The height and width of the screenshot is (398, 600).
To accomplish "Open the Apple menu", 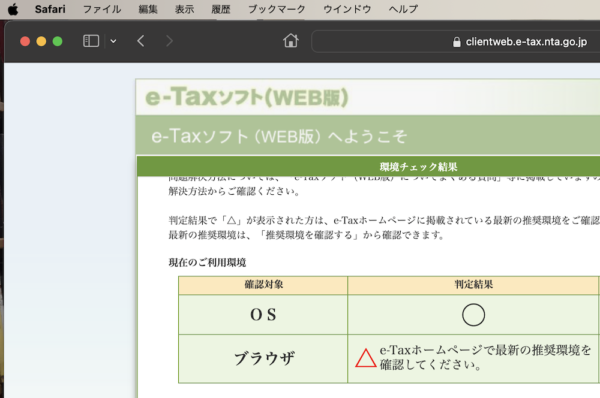I will pos(13,9).
